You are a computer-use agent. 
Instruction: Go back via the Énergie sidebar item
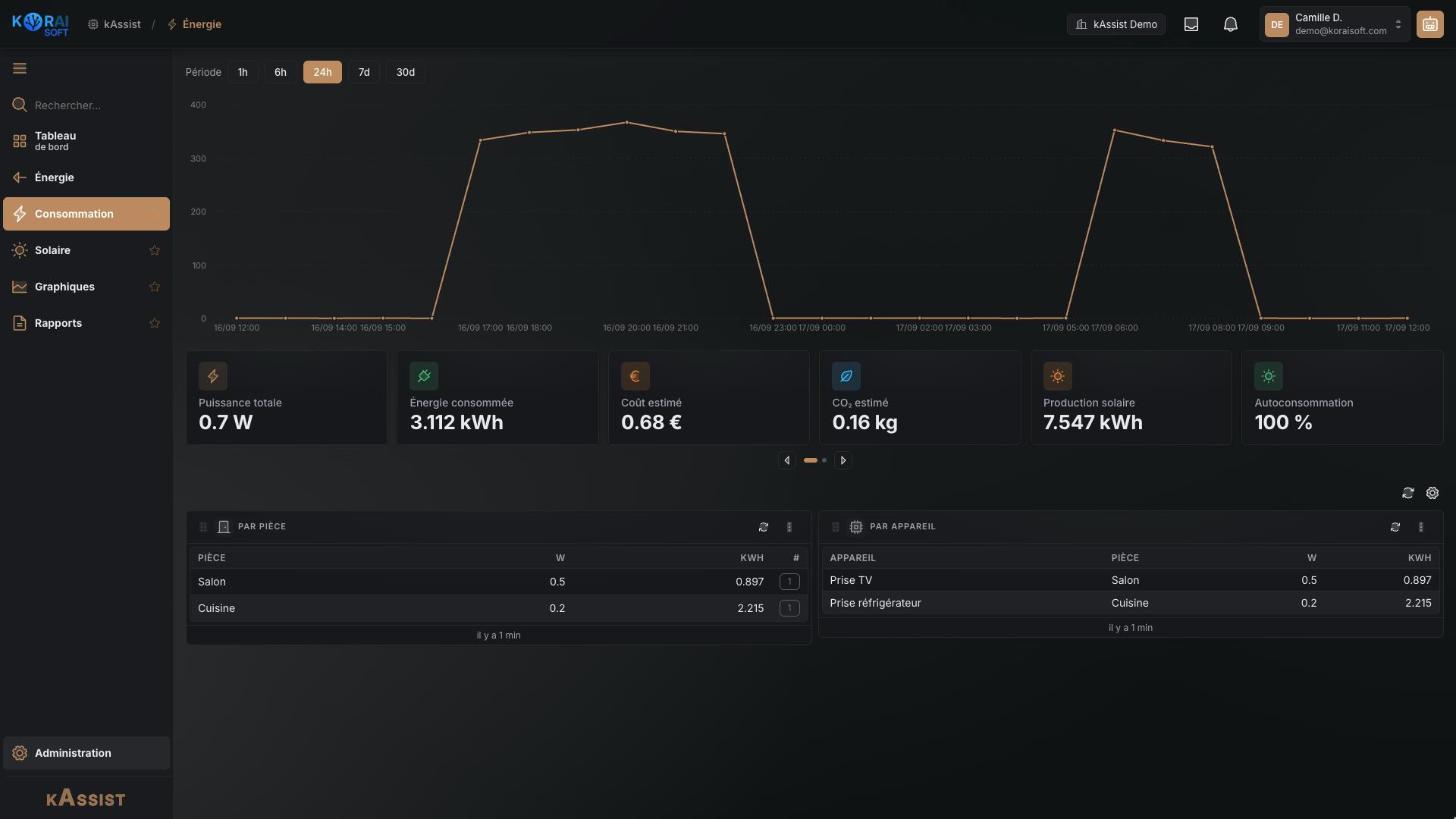(86, 178)
